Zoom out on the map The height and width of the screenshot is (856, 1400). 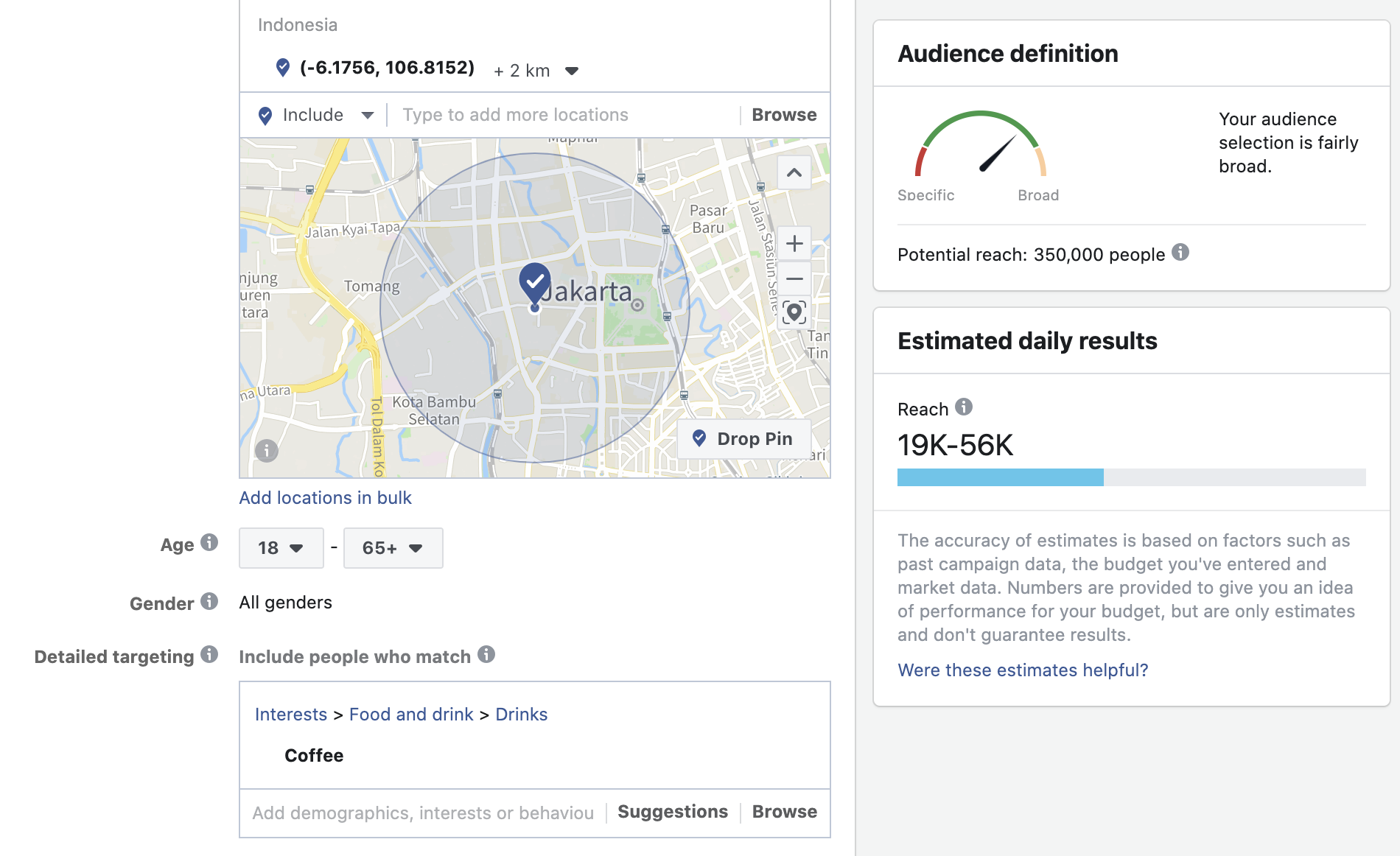pyautogui.click(x=794, y=278)
